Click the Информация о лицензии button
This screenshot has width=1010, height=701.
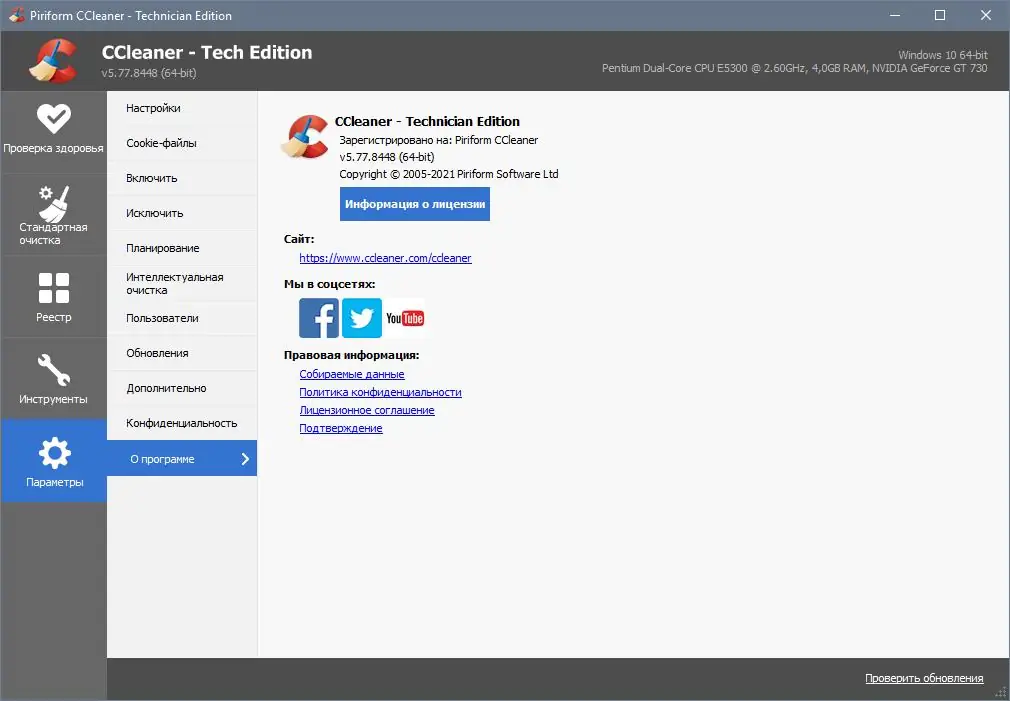(414, 203)
